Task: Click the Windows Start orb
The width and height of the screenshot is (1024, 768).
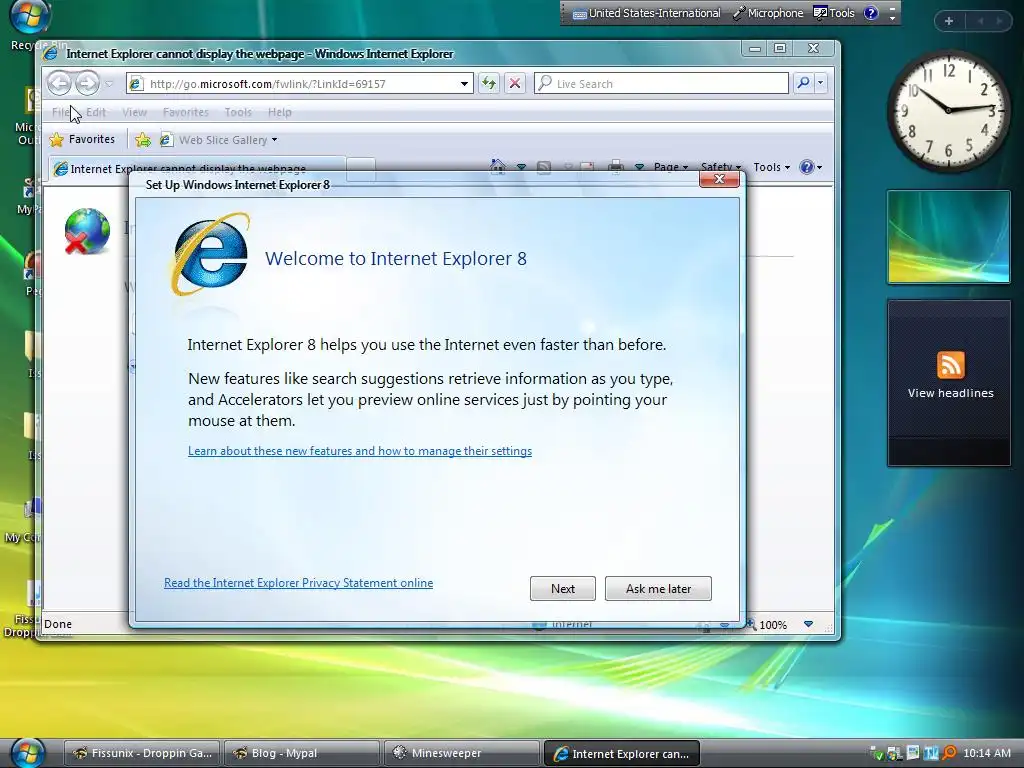Action: (x=27, y=752)
